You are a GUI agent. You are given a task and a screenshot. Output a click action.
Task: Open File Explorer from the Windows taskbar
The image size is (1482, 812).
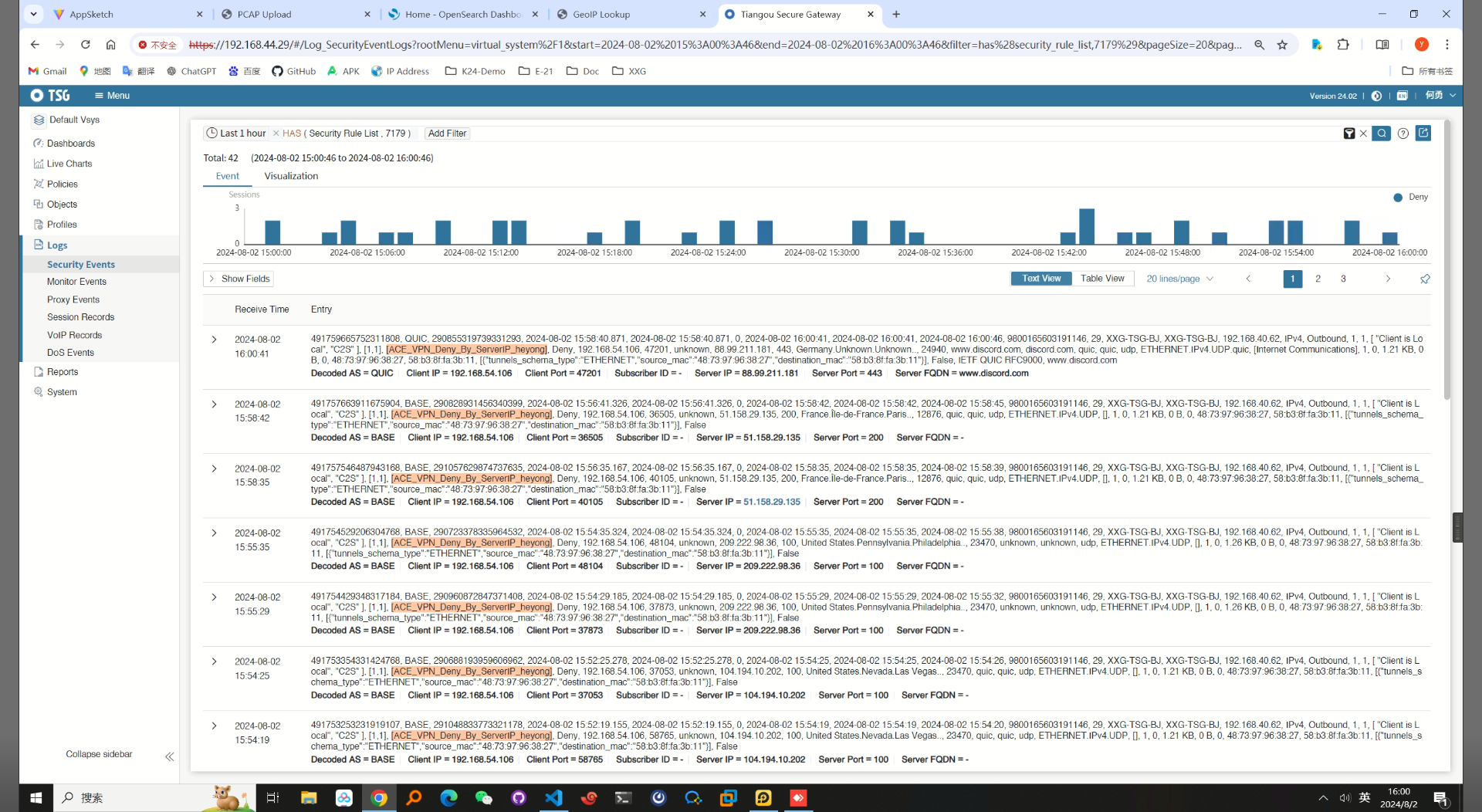tap(309, 797)
